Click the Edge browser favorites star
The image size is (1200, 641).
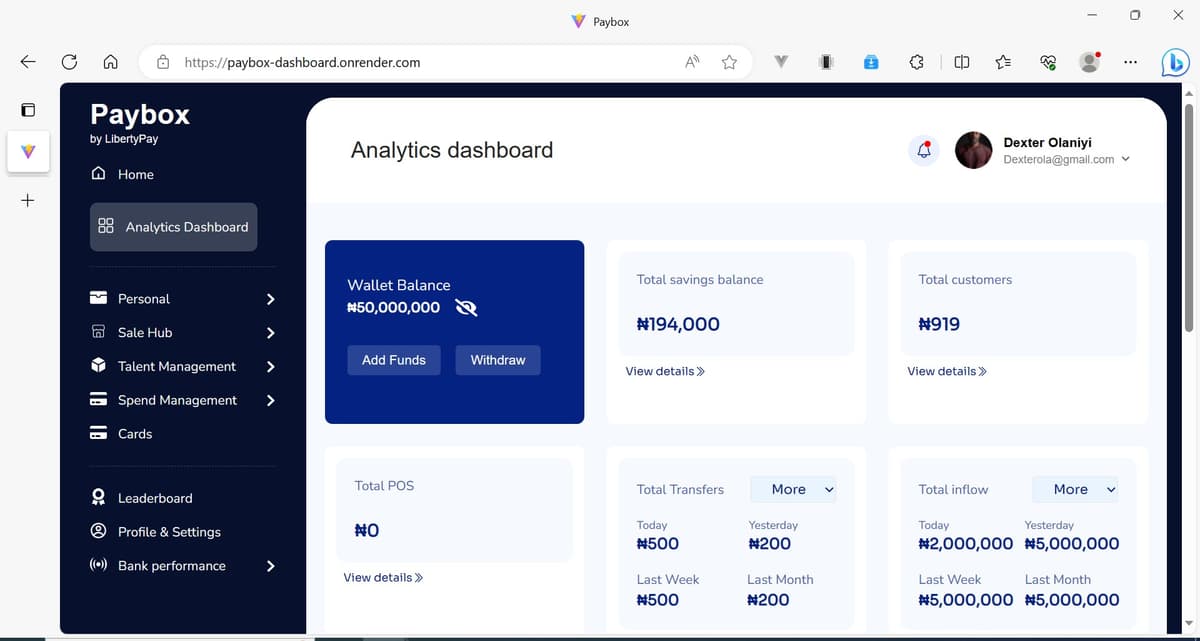(x=729, y=61)
